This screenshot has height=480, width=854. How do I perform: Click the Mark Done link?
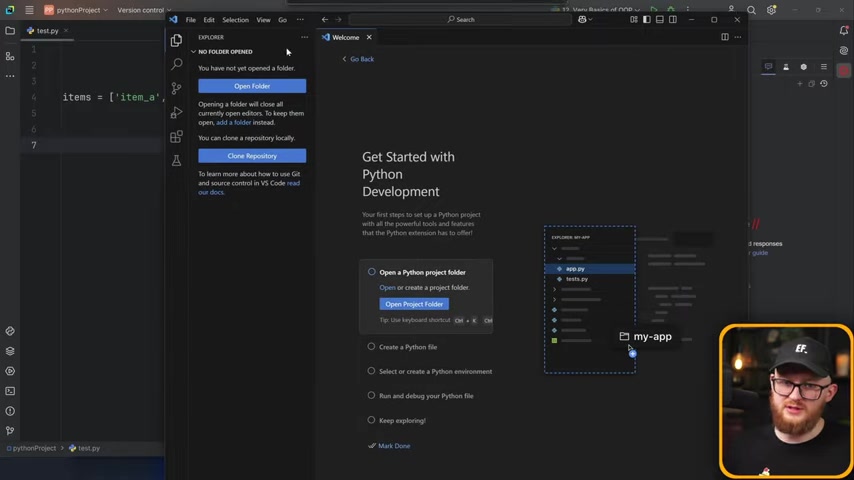(x=389, y=446)
